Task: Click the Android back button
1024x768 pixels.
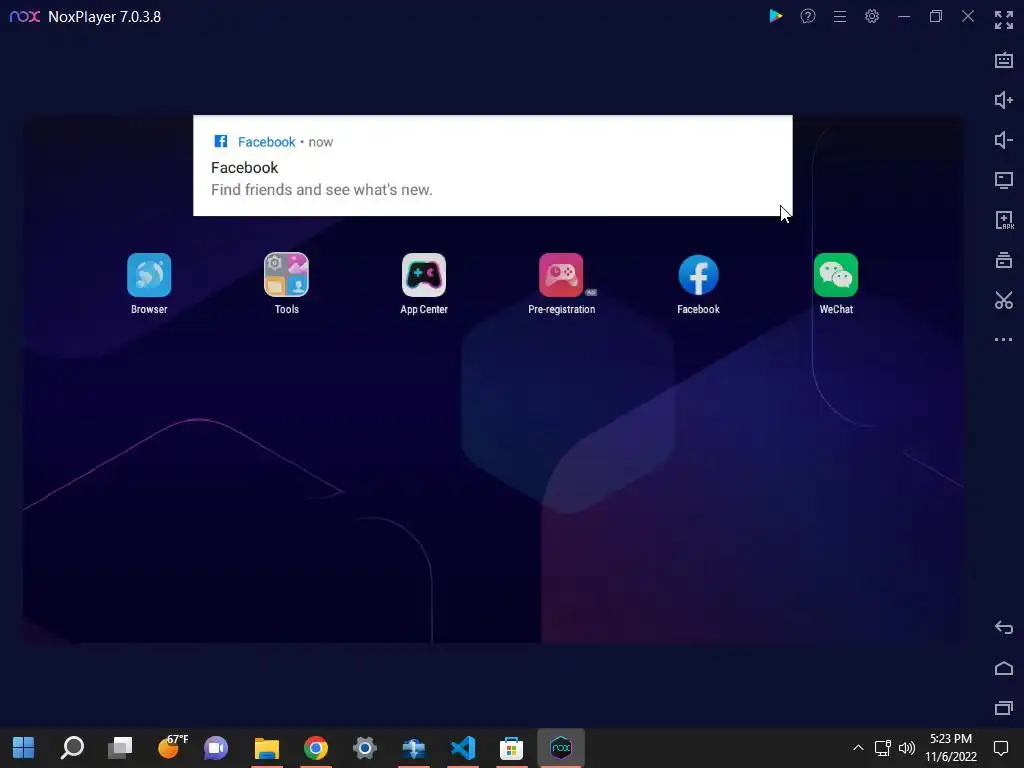Action: coord(1004,628)
